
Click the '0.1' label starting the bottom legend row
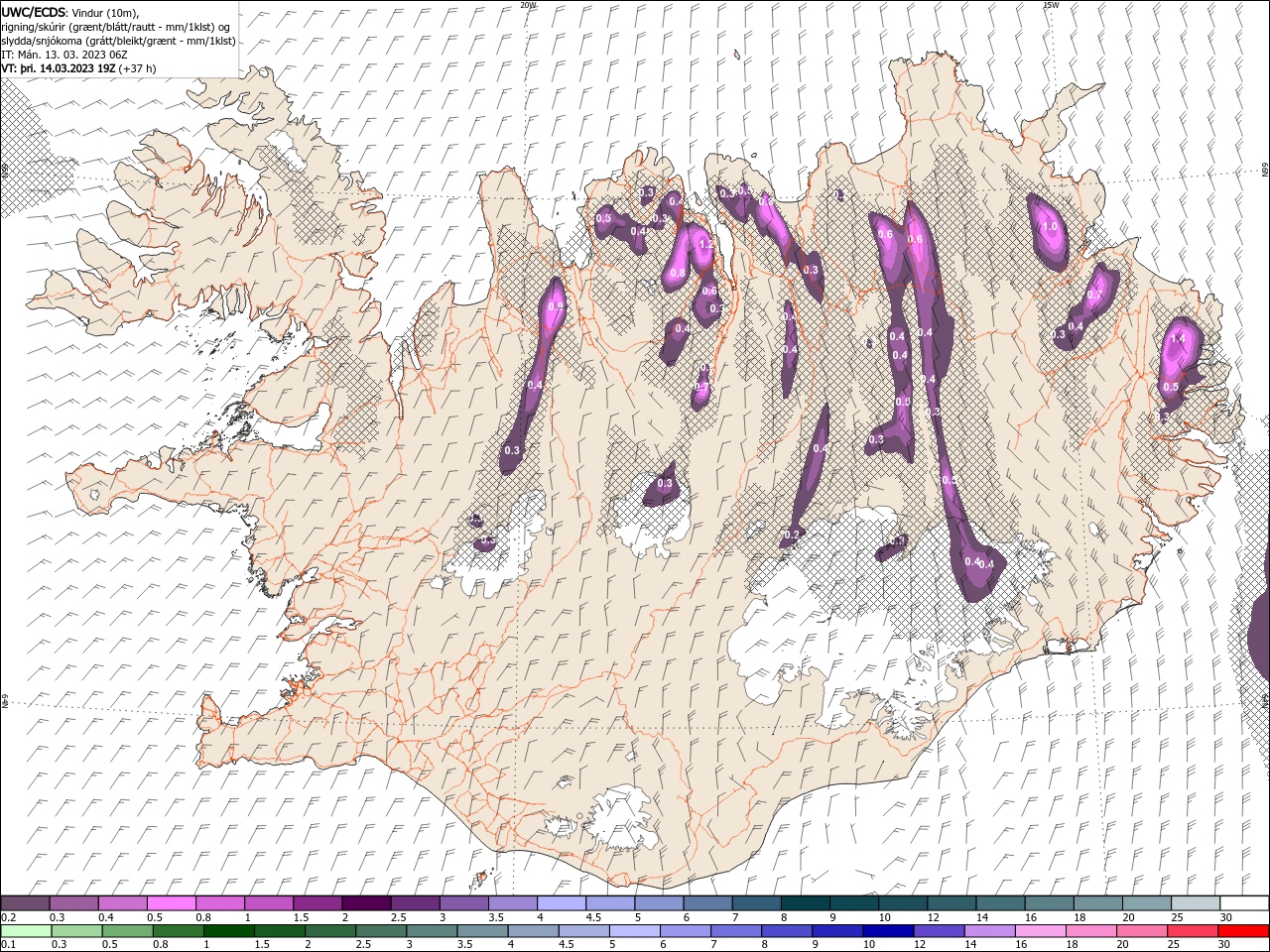point(8,945)
